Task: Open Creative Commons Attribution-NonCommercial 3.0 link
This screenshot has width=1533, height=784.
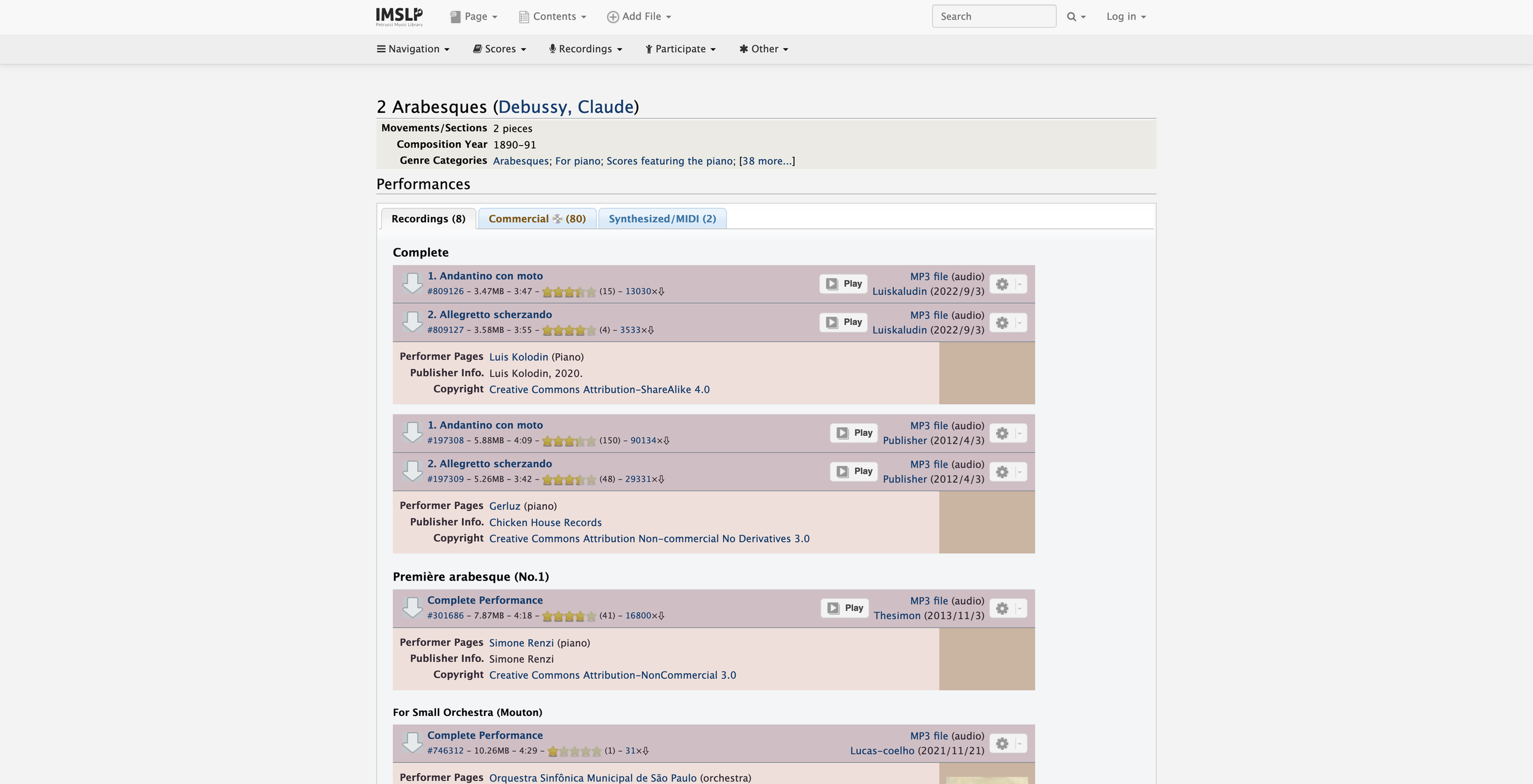Action: 613,676
